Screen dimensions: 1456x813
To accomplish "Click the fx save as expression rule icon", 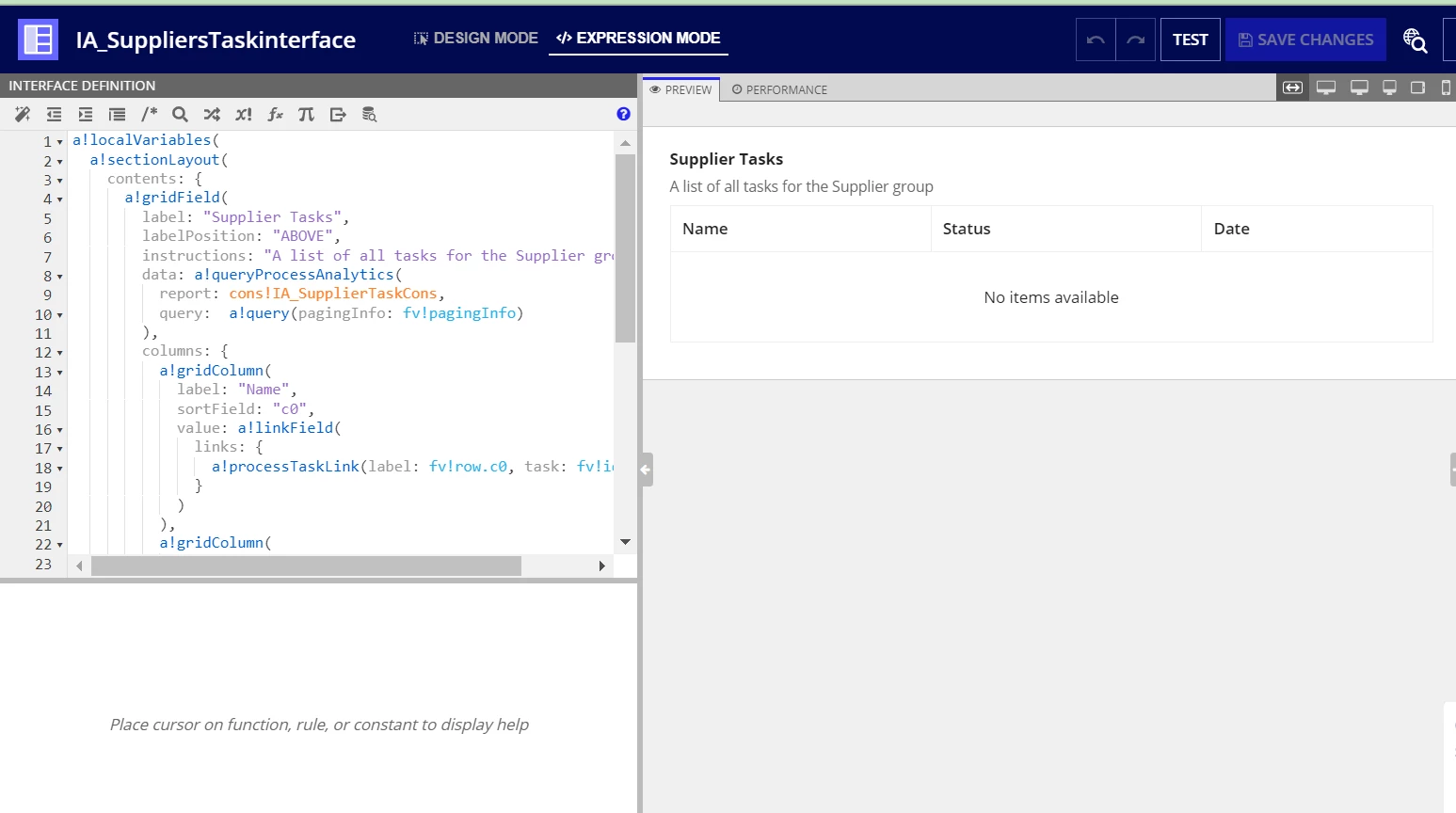I will pyautogui.click(x=275, y=115).
